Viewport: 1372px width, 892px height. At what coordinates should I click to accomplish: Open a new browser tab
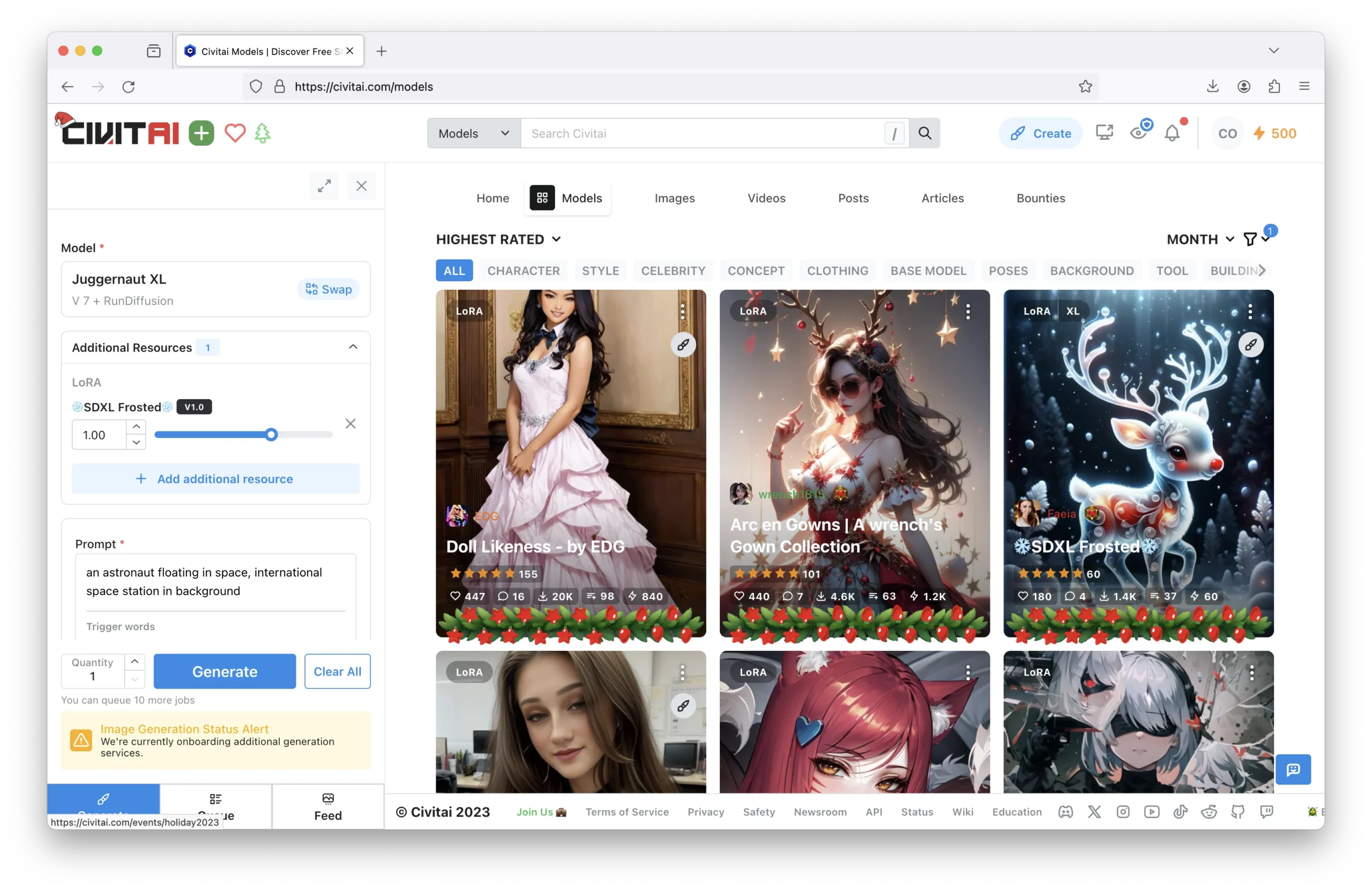382,51
